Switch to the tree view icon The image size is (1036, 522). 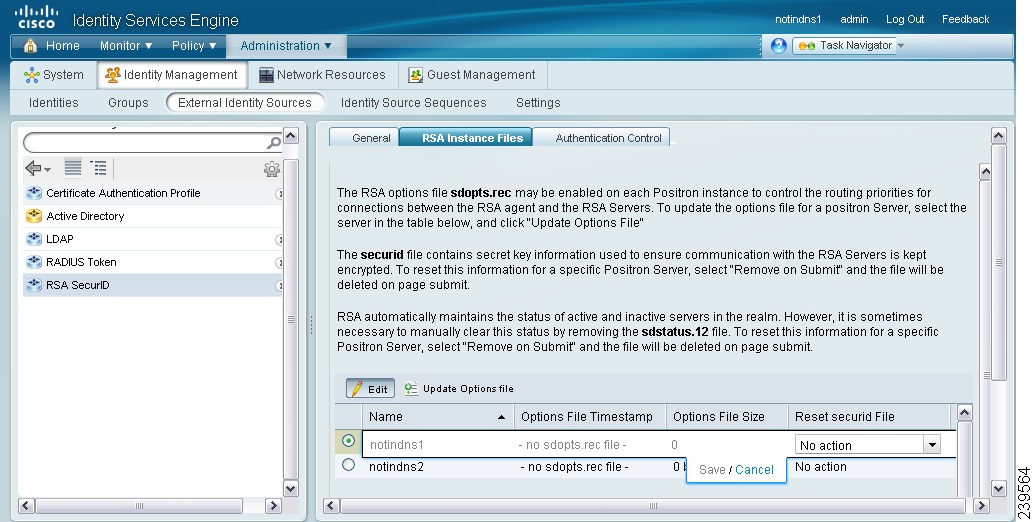point(98,168)
